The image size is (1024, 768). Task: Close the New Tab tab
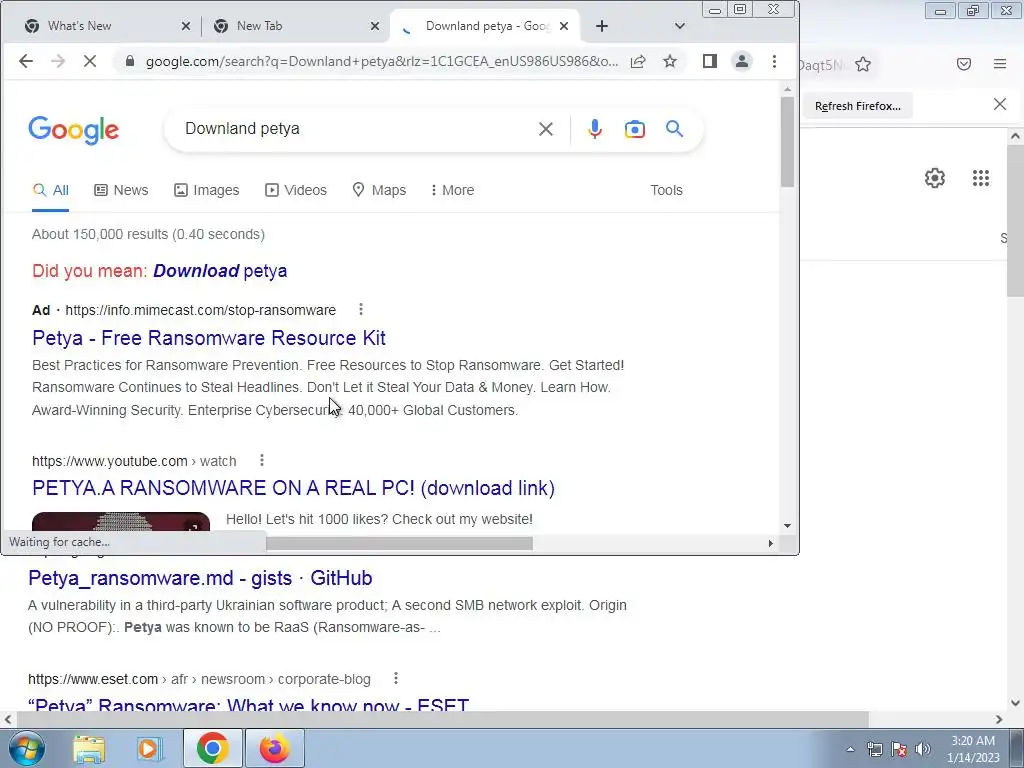coord(374,26)
